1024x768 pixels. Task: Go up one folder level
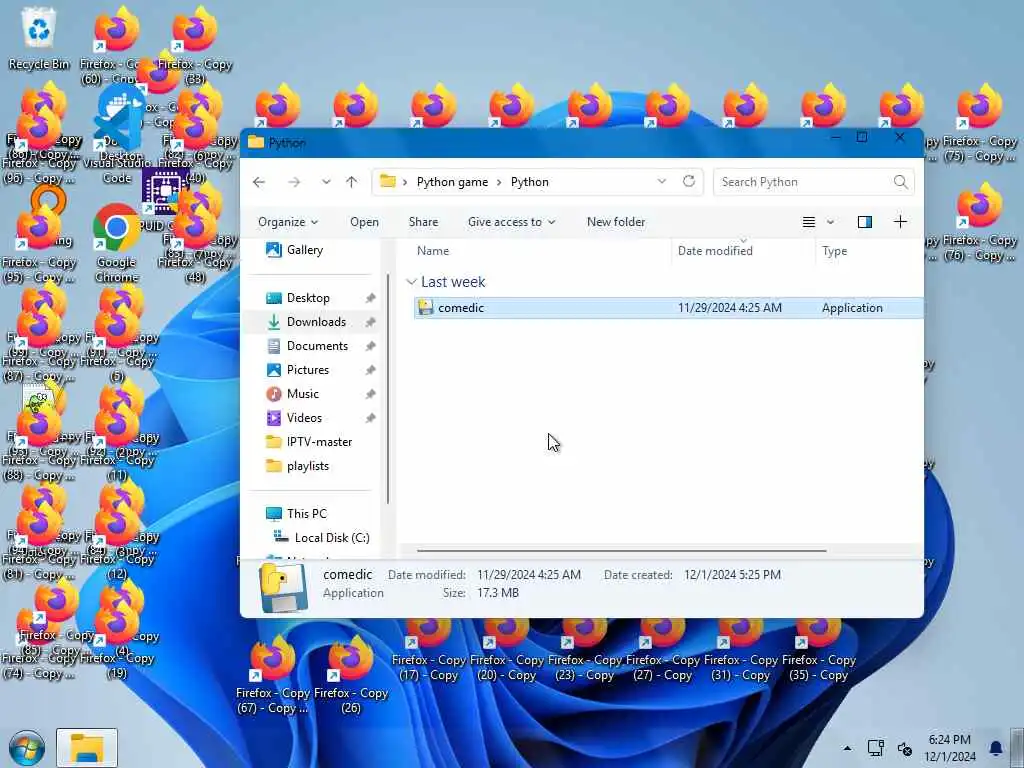coord(352,182)
